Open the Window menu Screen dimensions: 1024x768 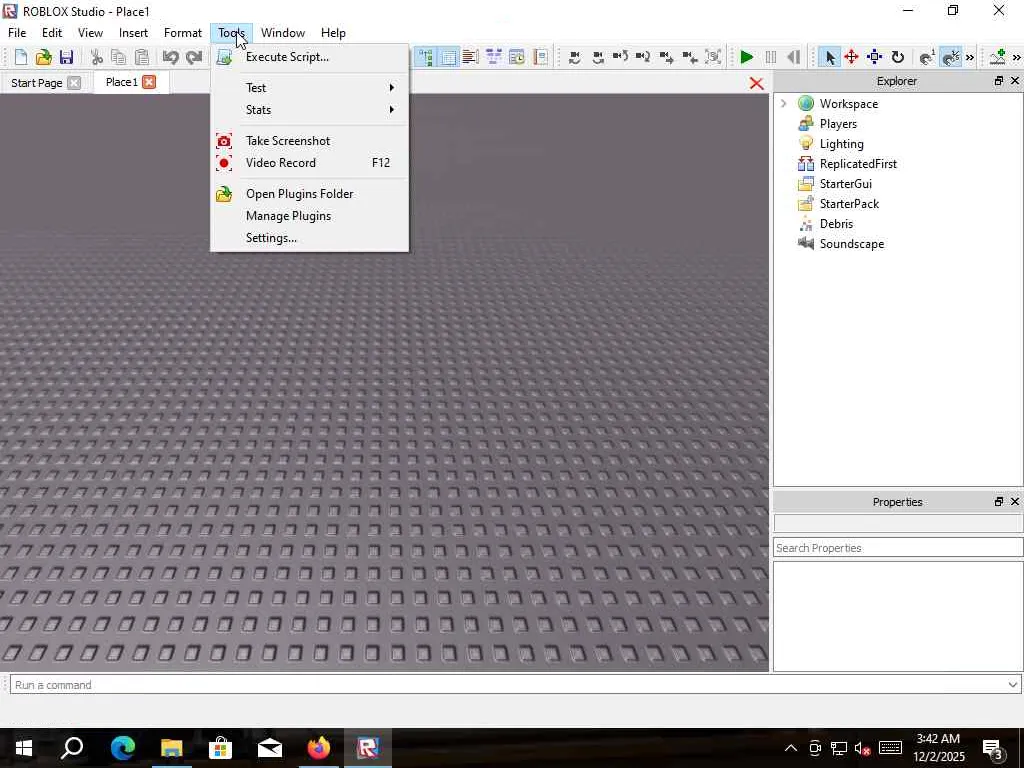(283, 33)
